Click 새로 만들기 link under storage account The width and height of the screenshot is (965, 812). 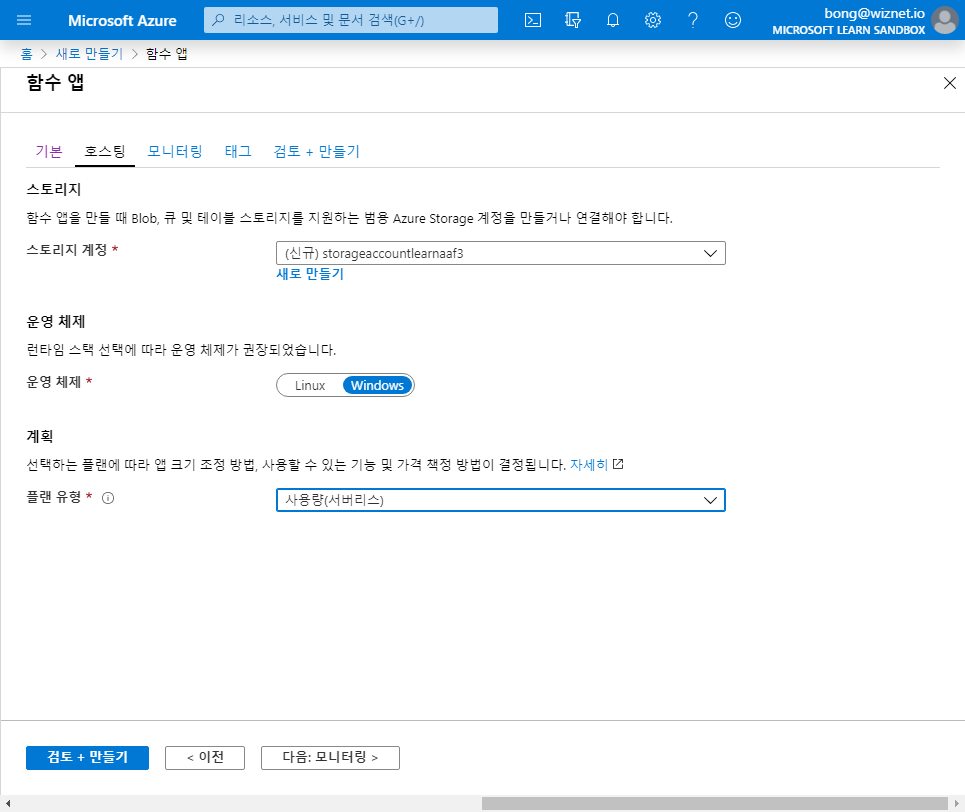[310, 274]
